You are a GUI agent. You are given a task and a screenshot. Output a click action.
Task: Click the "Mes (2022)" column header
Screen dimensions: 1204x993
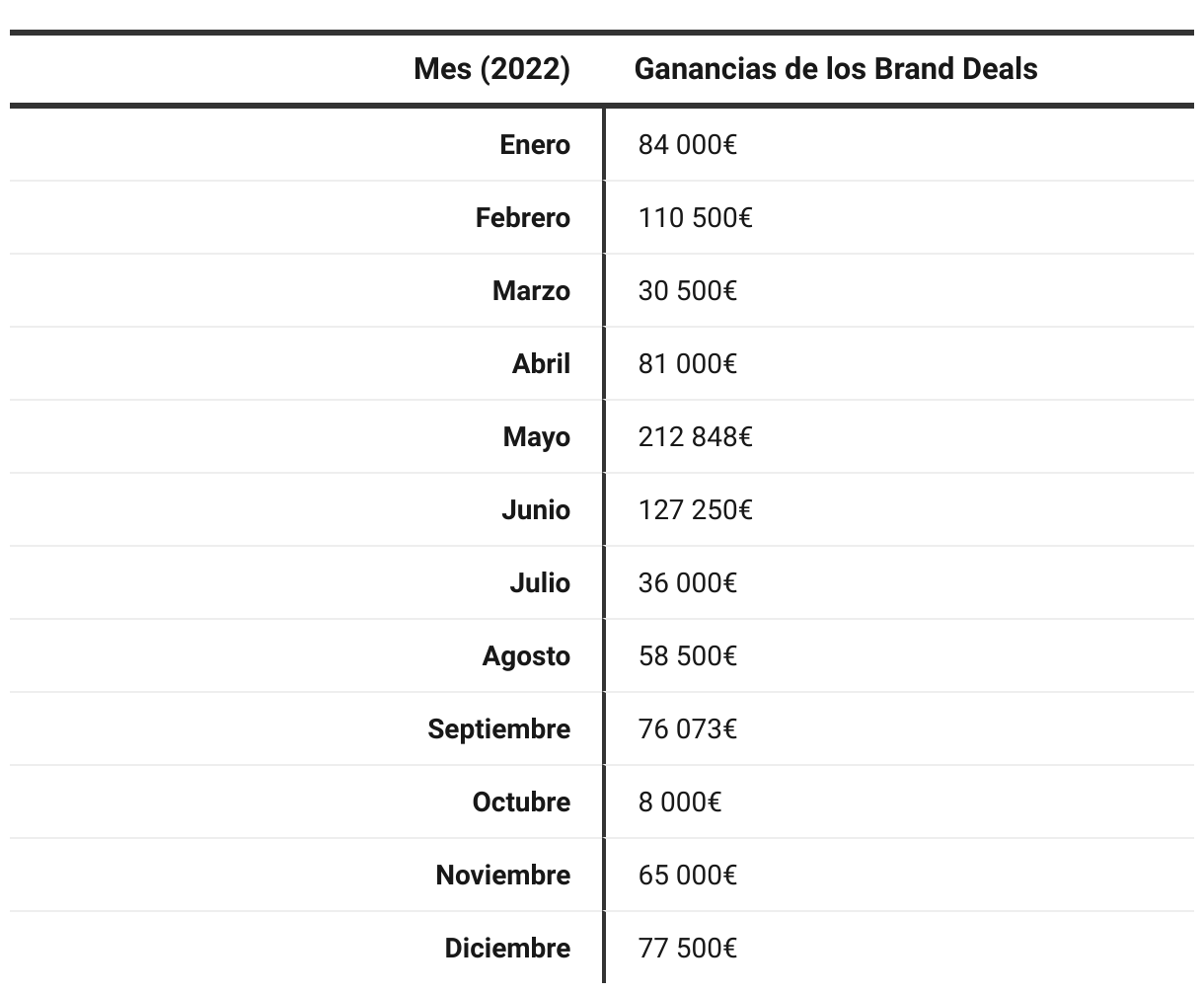491,69
